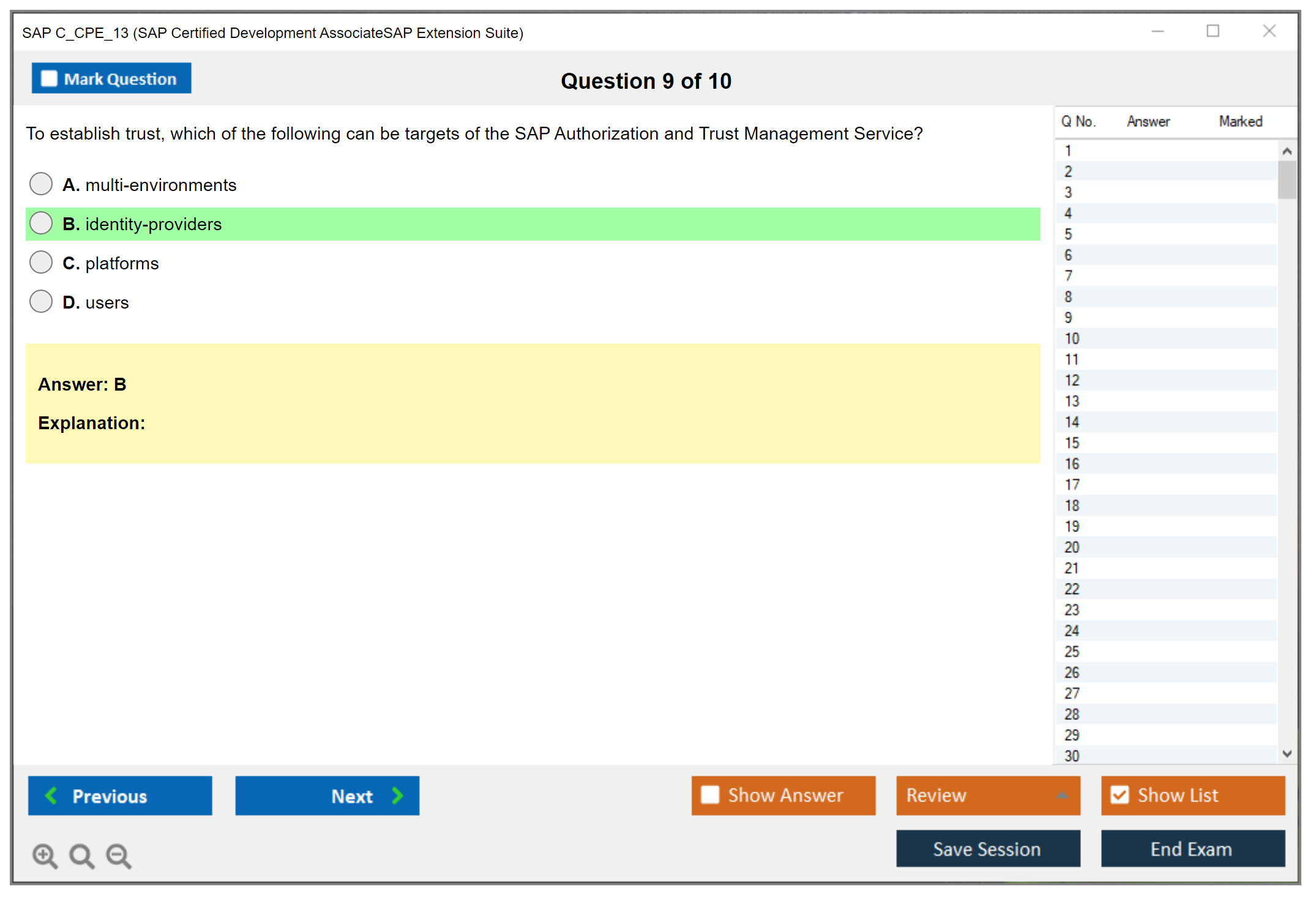
Task: Open question 27 from the list
Action: [1072, 693]
